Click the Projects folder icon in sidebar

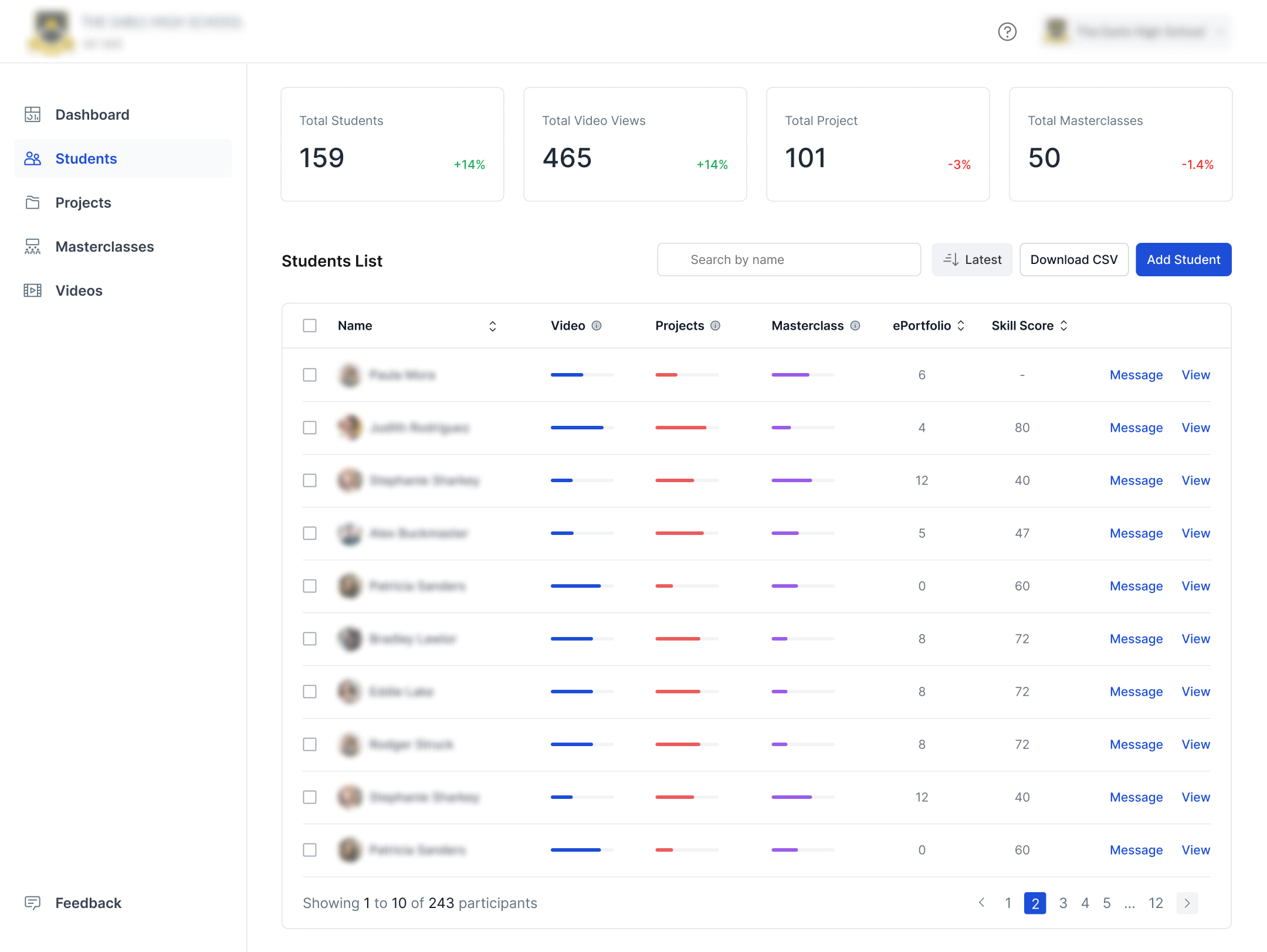tap(33, 202)
